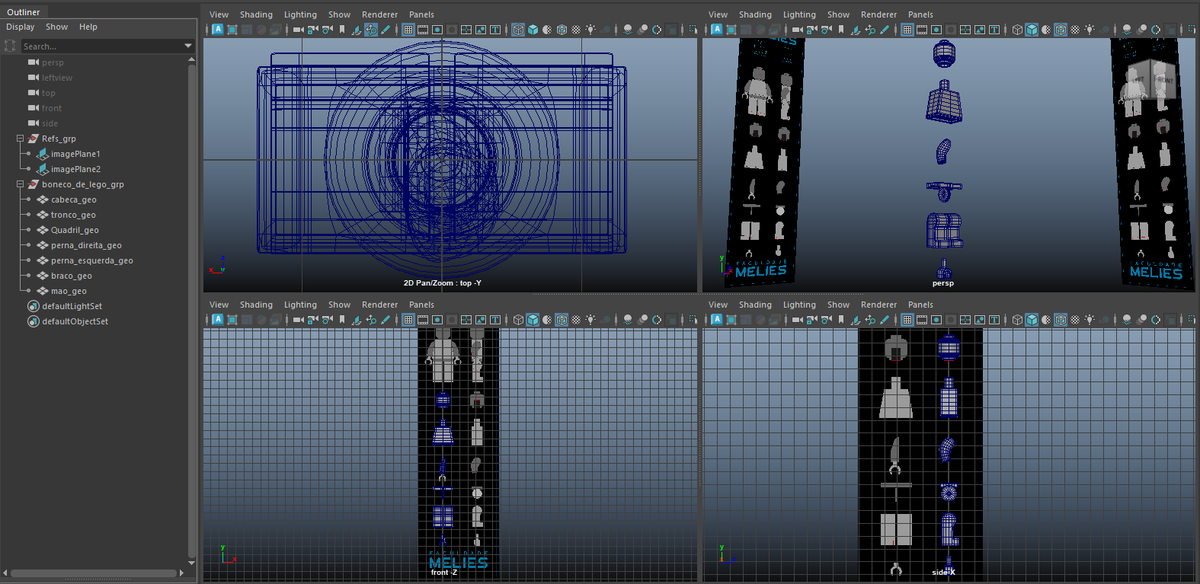Click Grease Pencil icon in persp panel

click(x=885, y=30)
